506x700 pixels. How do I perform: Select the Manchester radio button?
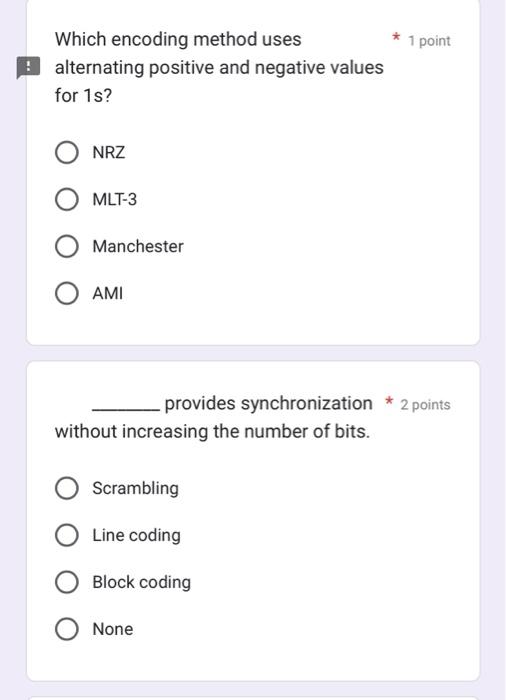click(x=67, y=246)
